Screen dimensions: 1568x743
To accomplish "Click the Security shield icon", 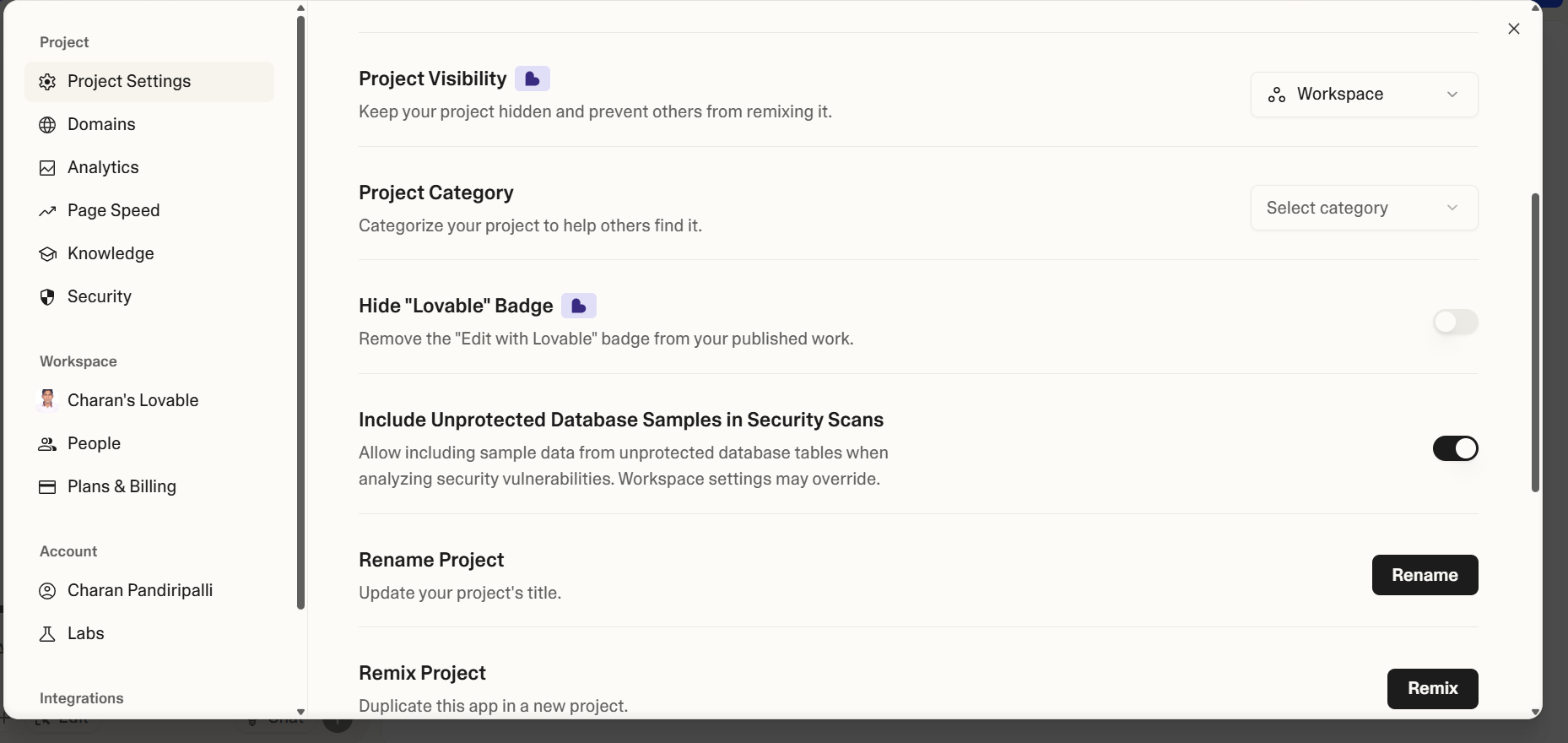I will click(x=47, y=297).
